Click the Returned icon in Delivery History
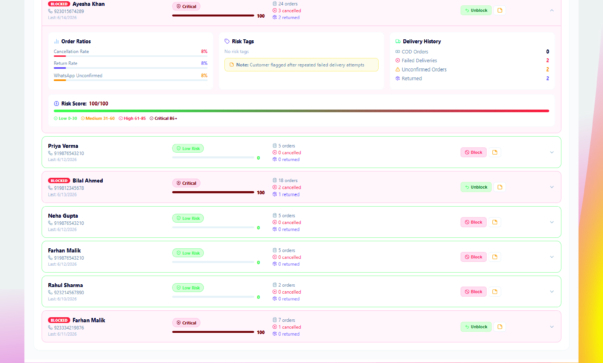 (398, 78)
